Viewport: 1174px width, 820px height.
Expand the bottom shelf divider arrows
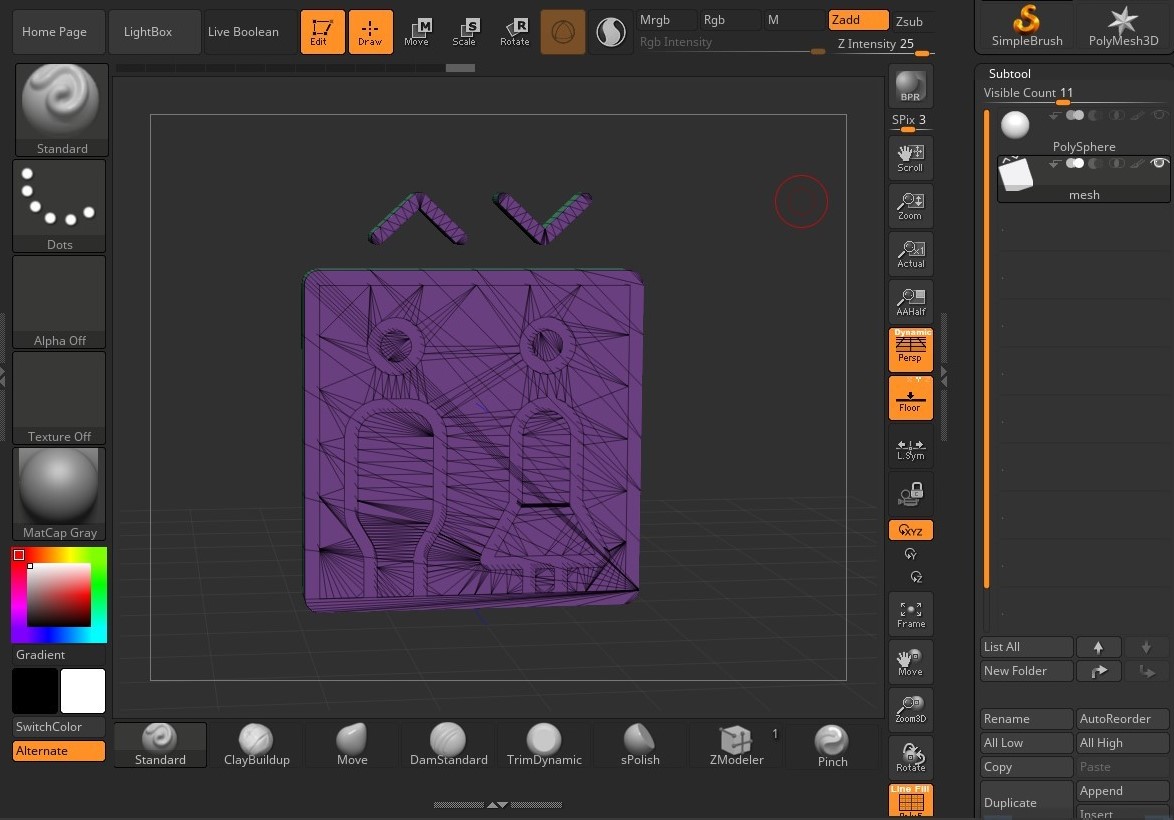click(497, 804)
